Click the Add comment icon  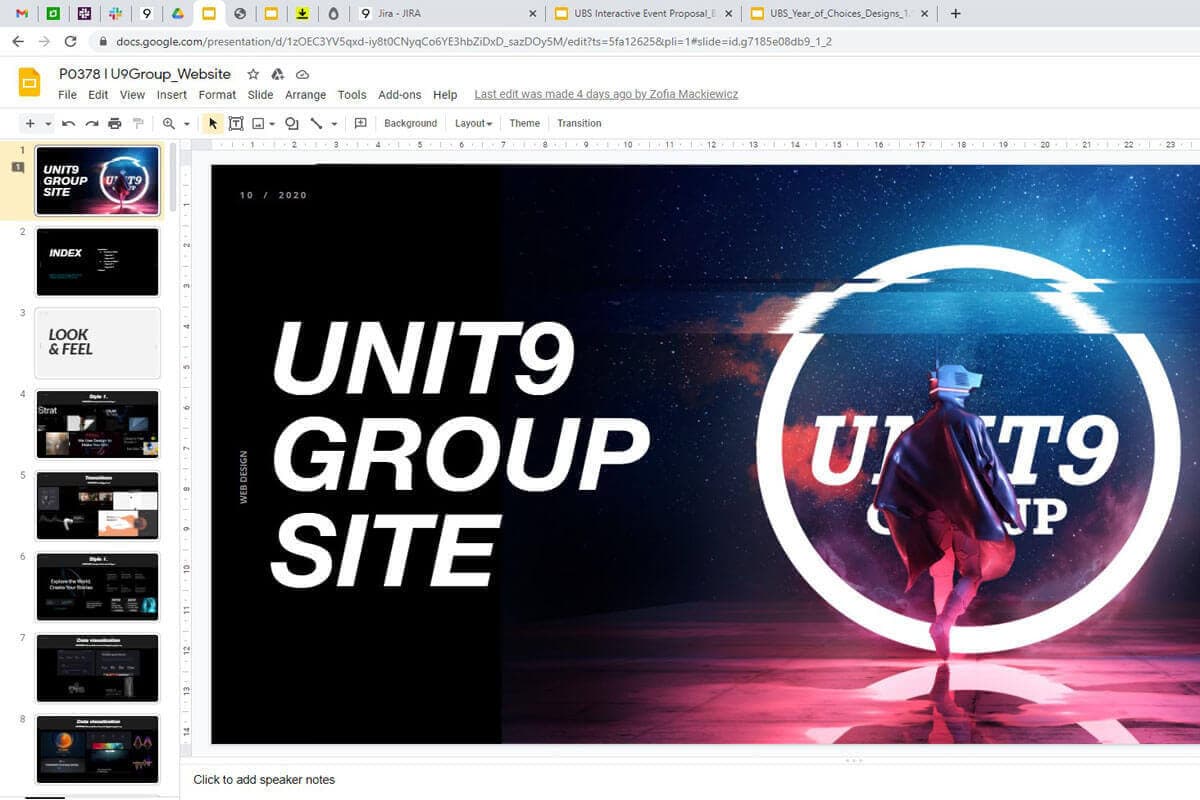coord(361,123)
